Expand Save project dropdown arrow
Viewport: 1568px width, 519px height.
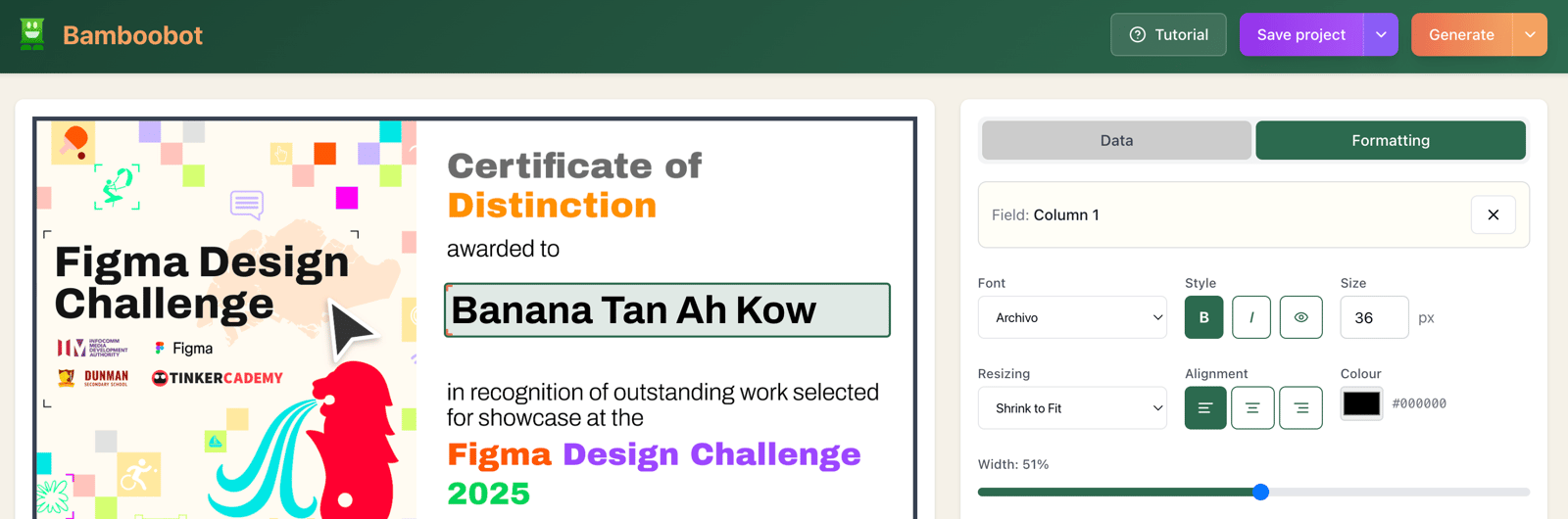[1381, 34]
